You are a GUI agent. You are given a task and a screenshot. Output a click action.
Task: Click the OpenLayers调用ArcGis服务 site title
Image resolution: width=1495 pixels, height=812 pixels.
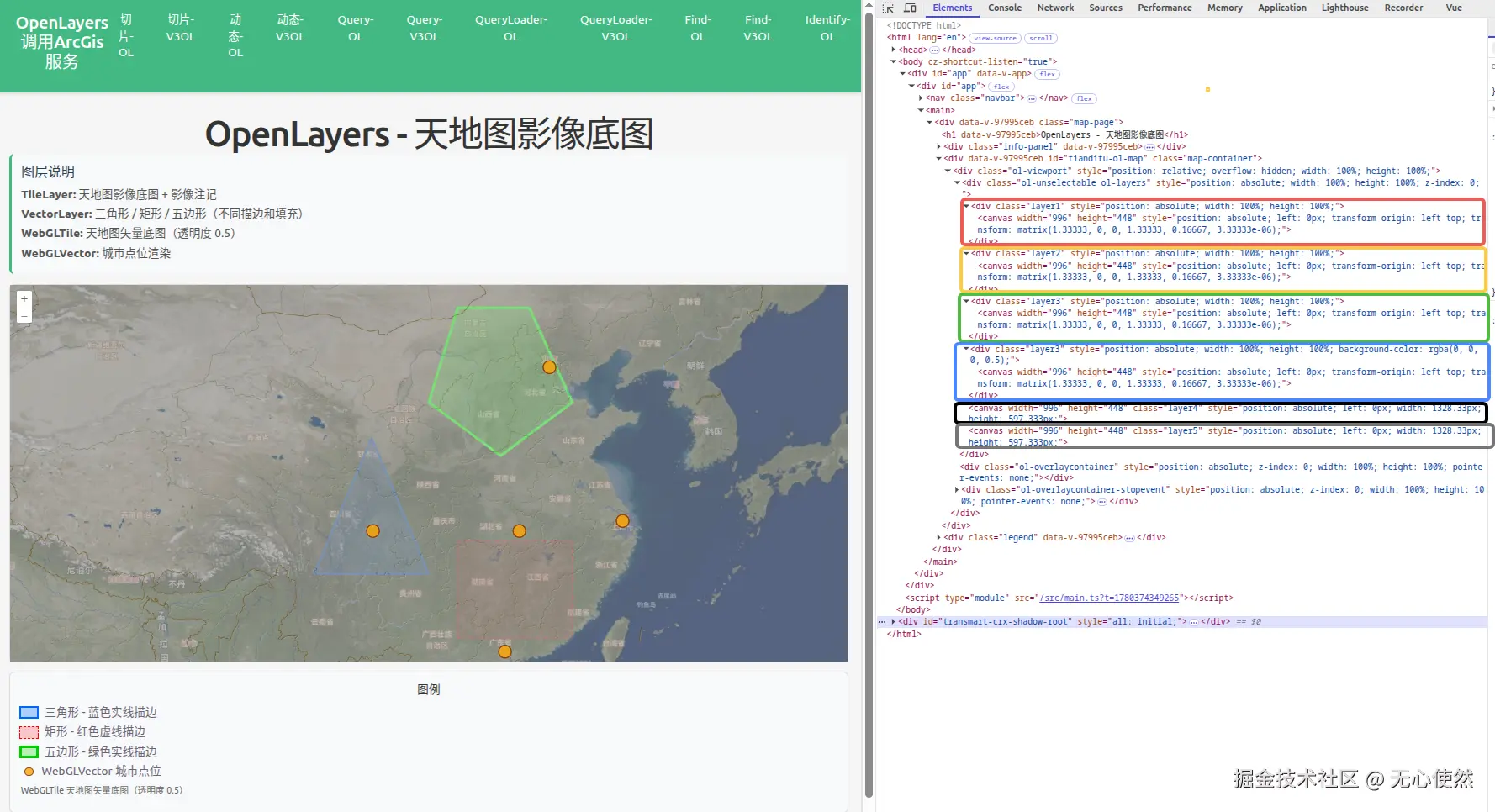click(x=61, y=42)
